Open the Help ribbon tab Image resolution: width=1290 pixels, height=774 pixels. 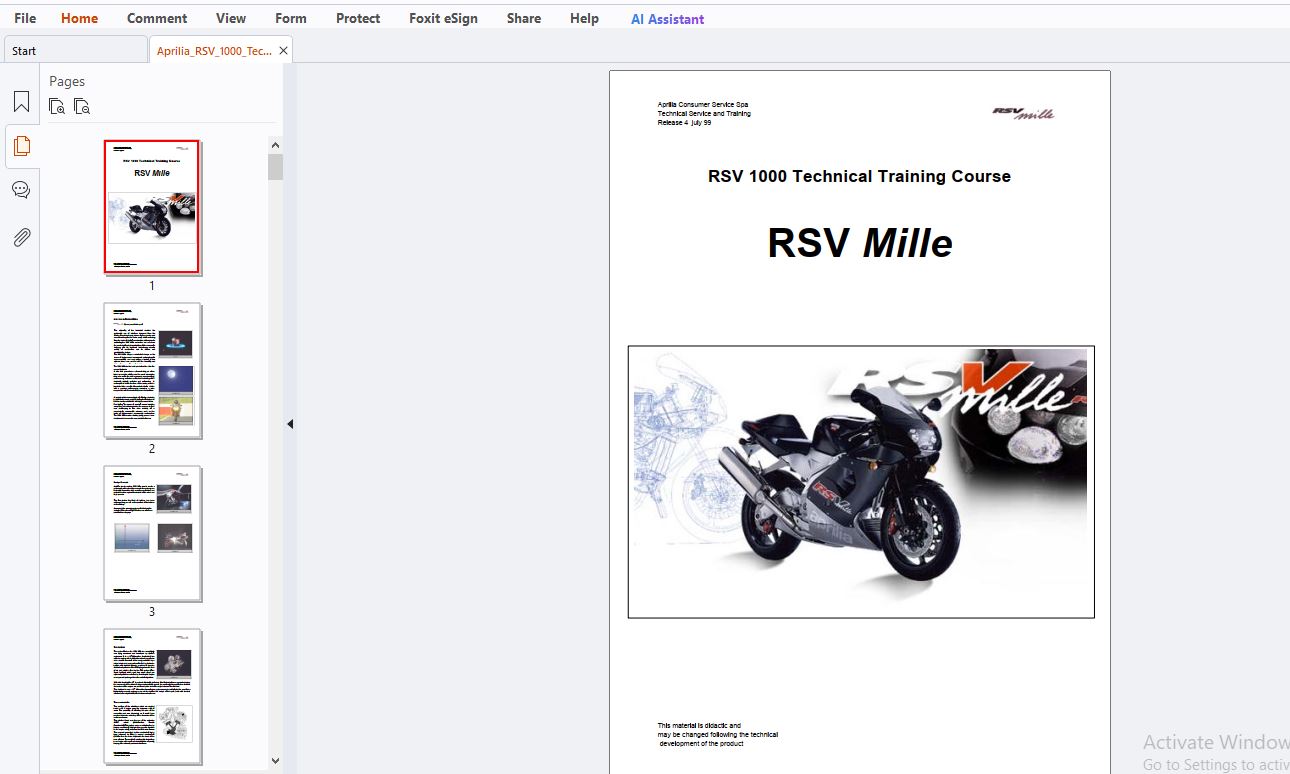pyautogui.click(x=584, y=18)
